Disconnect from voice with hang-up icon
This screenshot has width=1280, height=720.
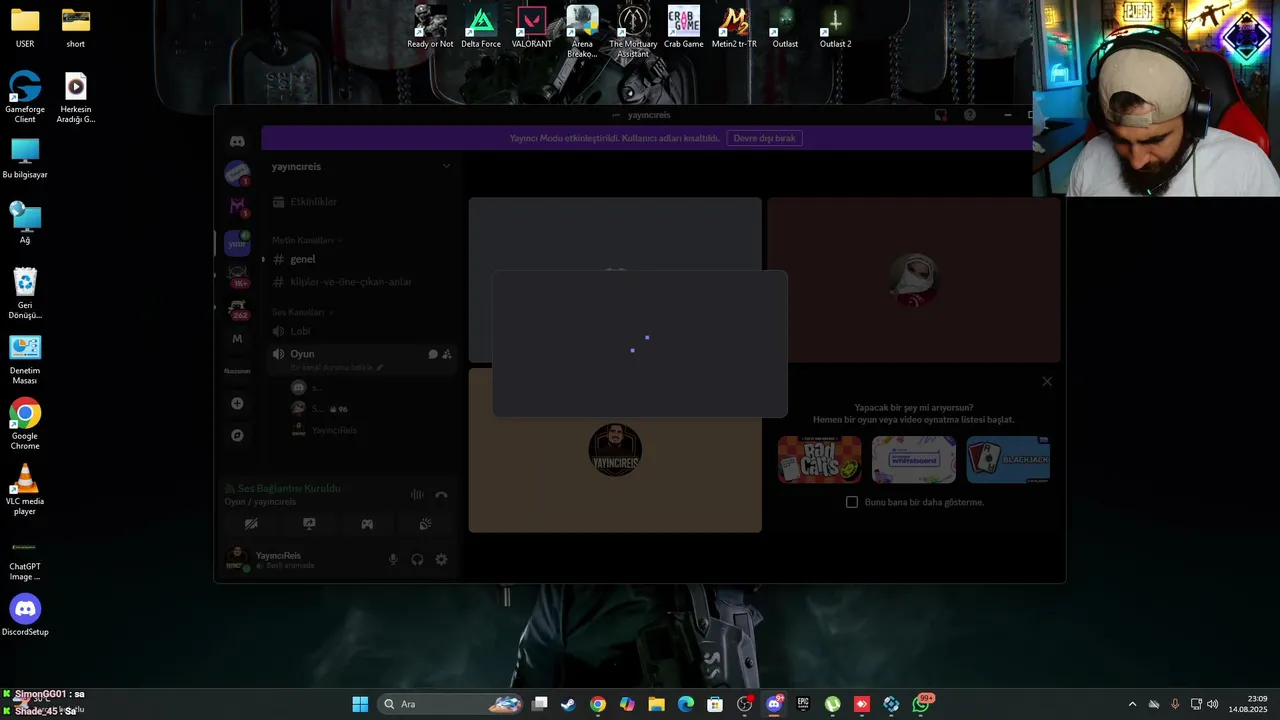click(441, 495)
